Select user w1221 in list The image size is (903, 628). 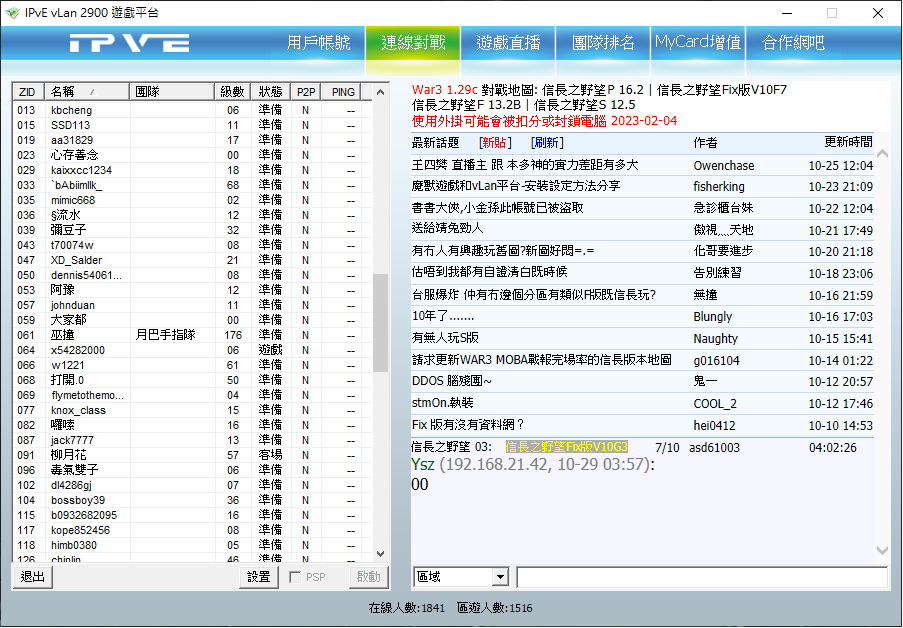tap(67, 365)
